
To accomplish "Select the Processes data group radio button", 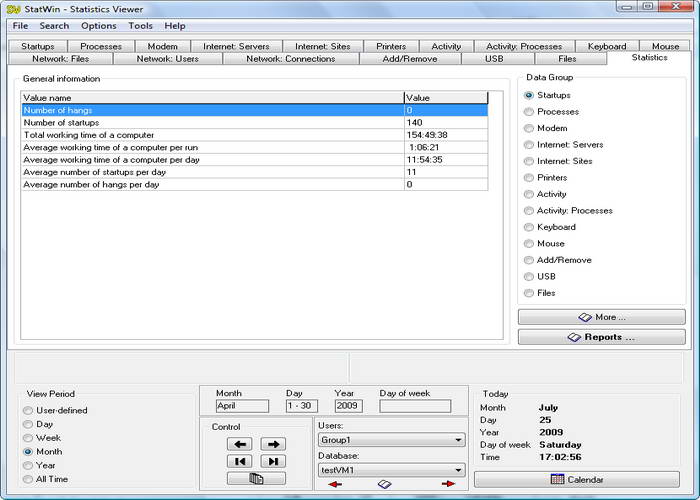I will coord(529,112).
